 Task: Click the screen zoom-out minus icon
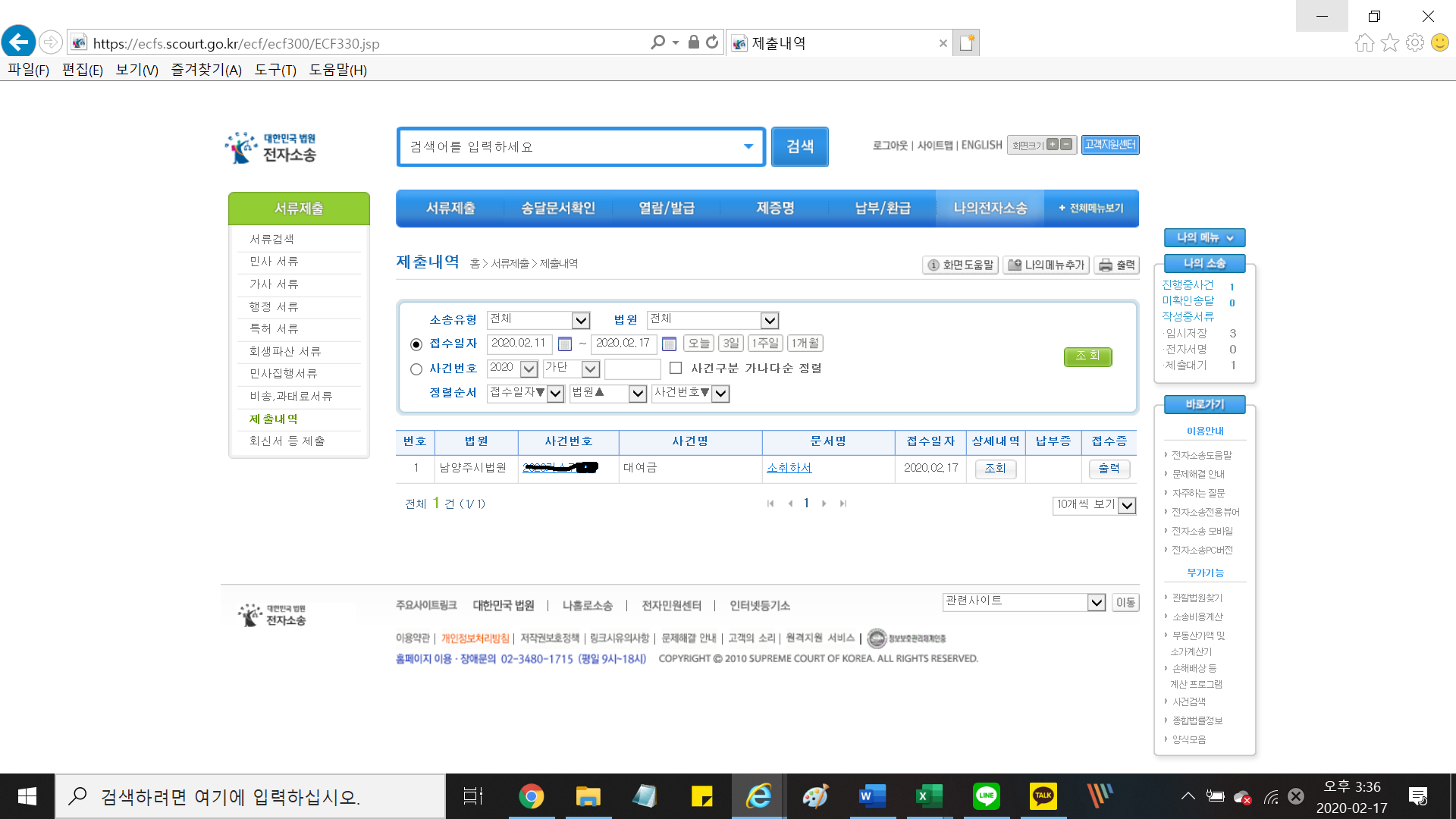coord(1066,144)
